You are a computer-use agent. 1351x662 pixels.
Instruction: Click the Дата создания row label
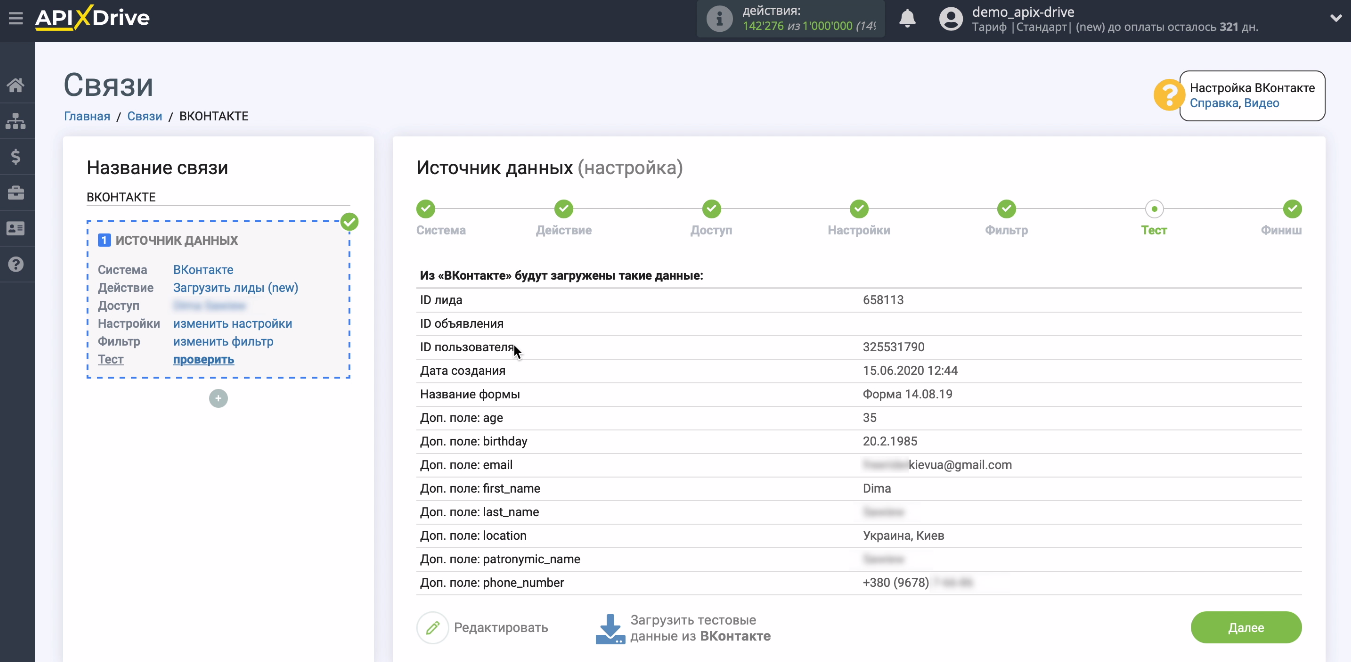click(463, 371)
